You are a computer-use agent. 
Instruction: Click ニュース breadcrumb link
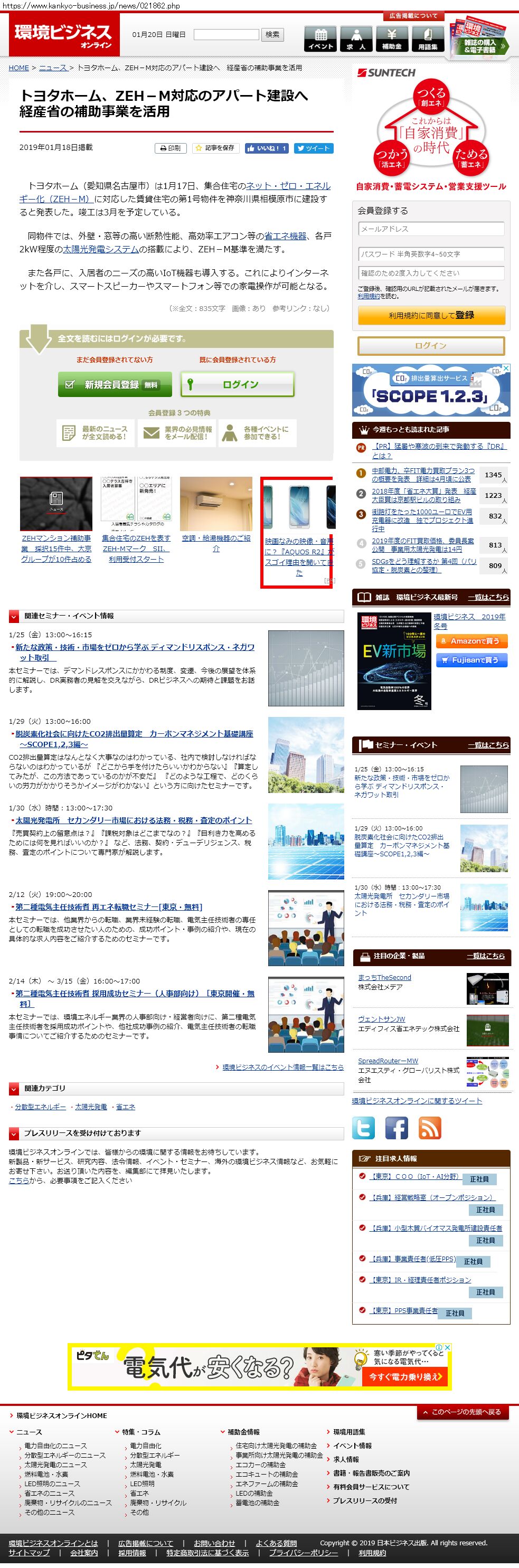pyautogui.click(x=53, y=68)
